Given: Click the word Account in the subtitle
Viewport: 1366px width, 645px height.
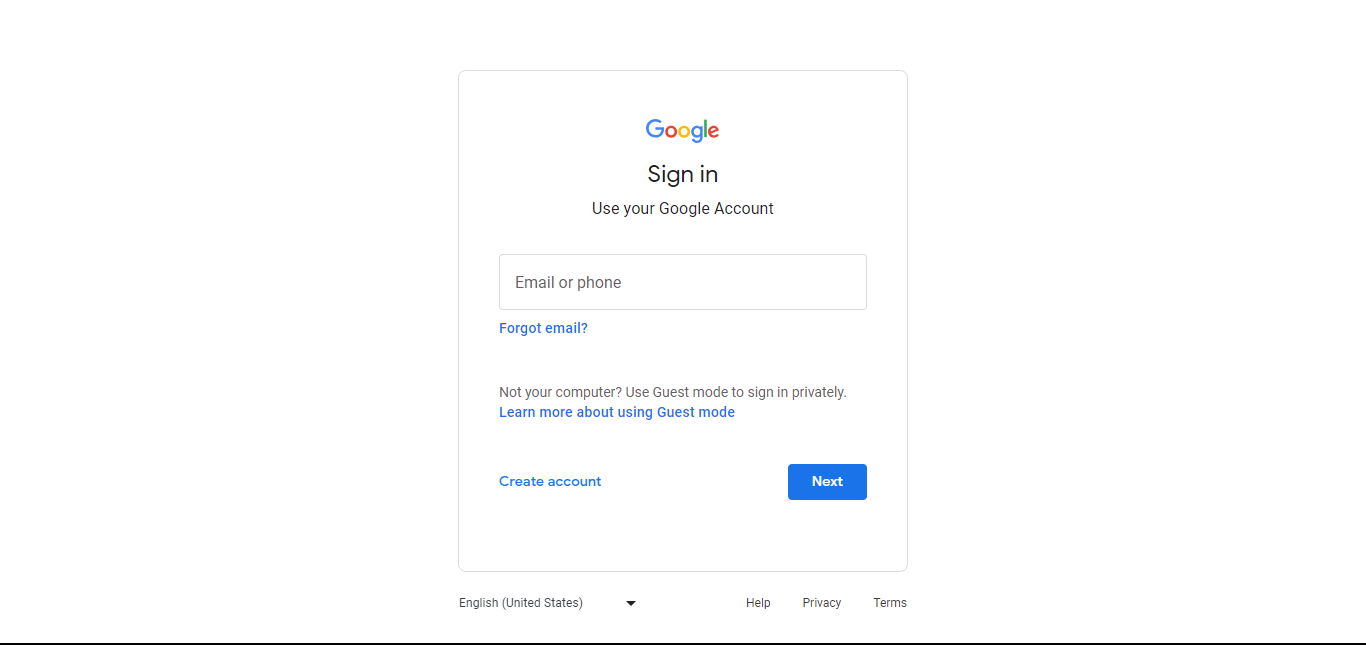Looking at the screenshot, I should point(743,208).
